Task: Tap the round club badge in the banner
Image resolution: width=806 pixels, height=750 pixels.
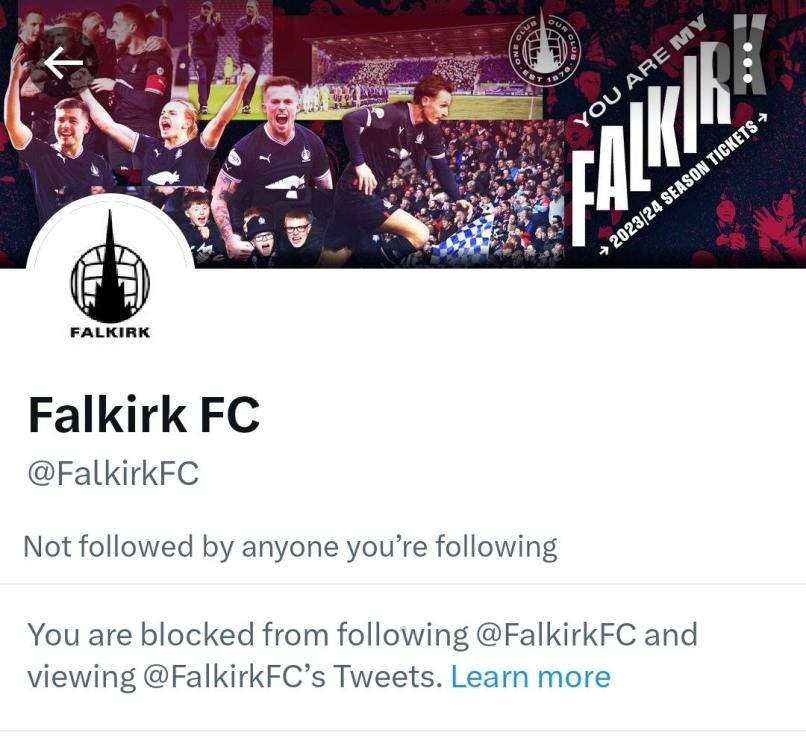Action: click(544, 47)
